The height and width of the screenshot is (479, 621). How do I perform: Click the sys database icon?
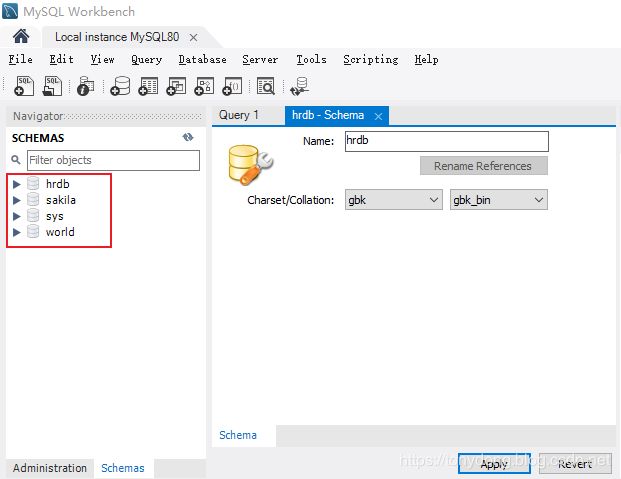point(33,216)
